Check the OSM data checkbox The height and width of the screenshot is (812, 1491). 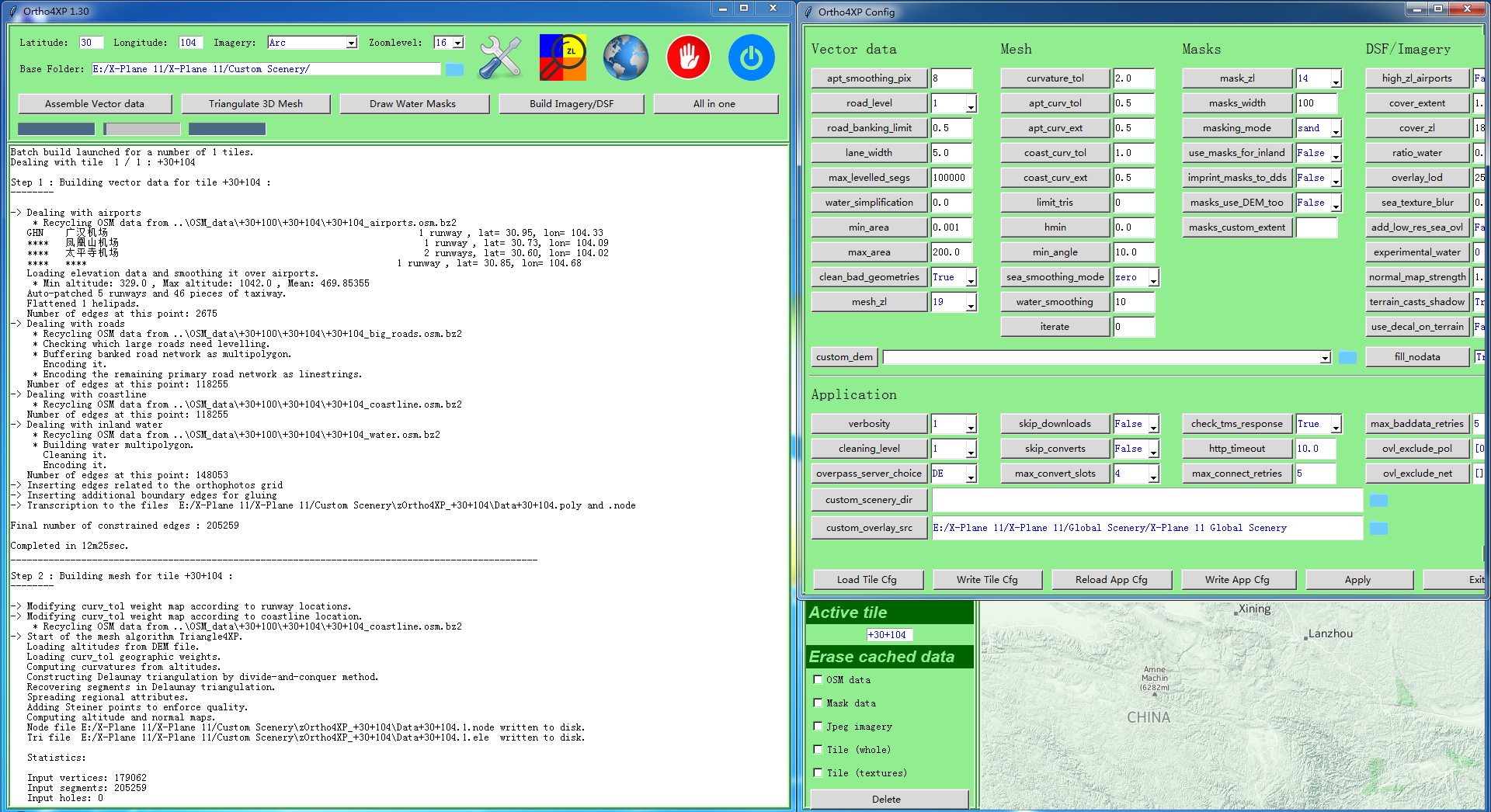click(818, 679)
